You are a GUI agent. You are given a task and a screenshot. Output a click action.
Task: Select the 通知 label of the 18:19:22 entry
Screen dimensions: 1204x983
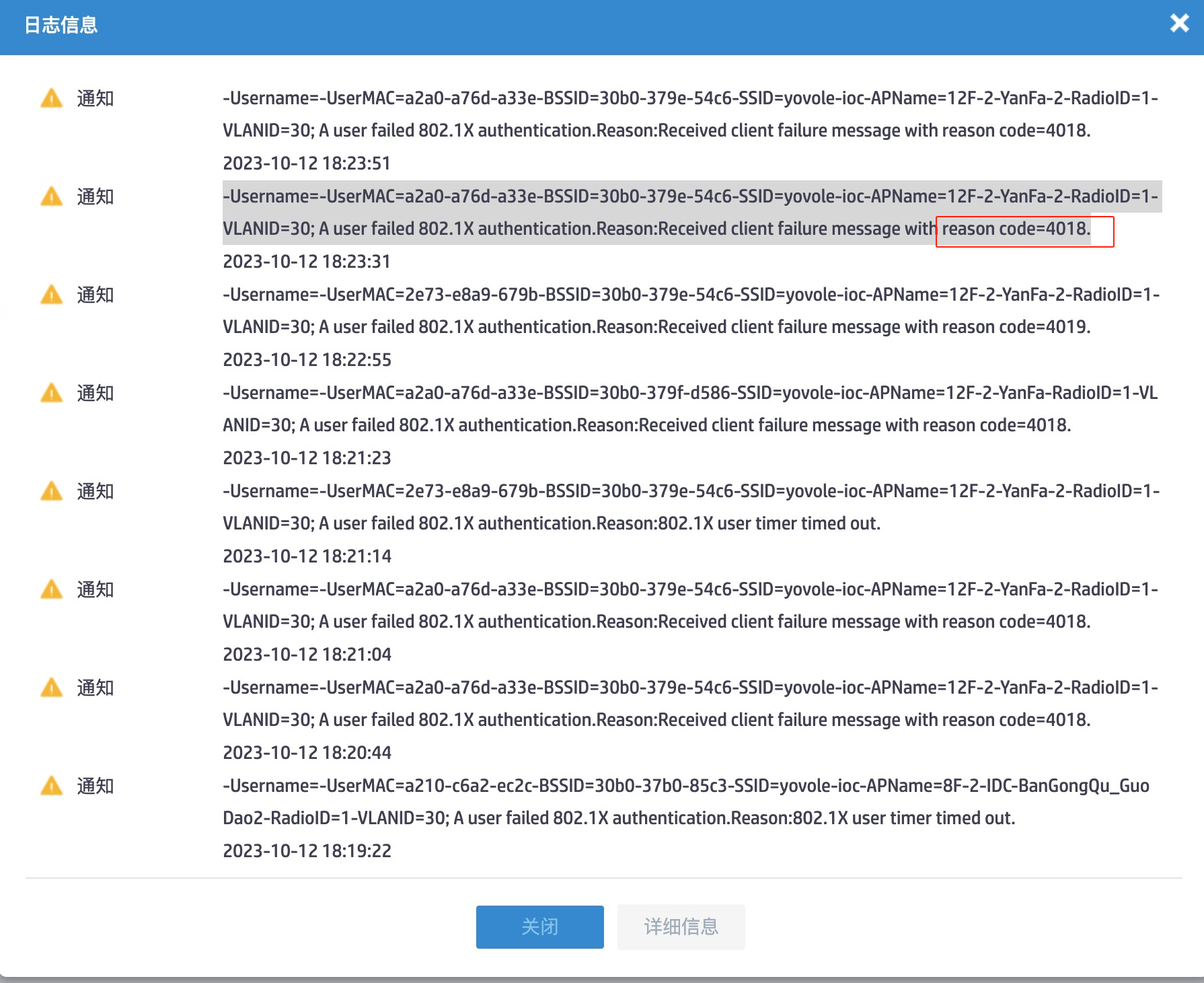pyautogui.click(x=96, y=786)
